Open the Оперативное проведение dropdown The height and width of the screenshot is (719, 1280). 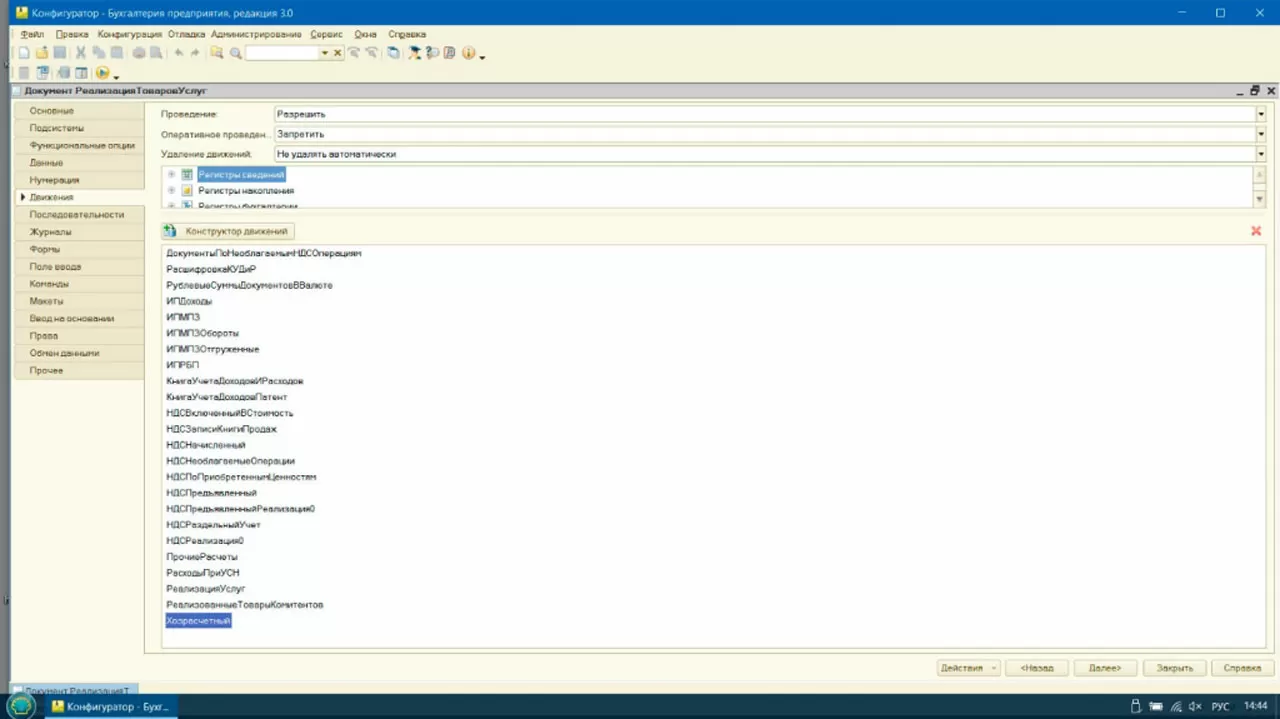[x=1260, y=134]
